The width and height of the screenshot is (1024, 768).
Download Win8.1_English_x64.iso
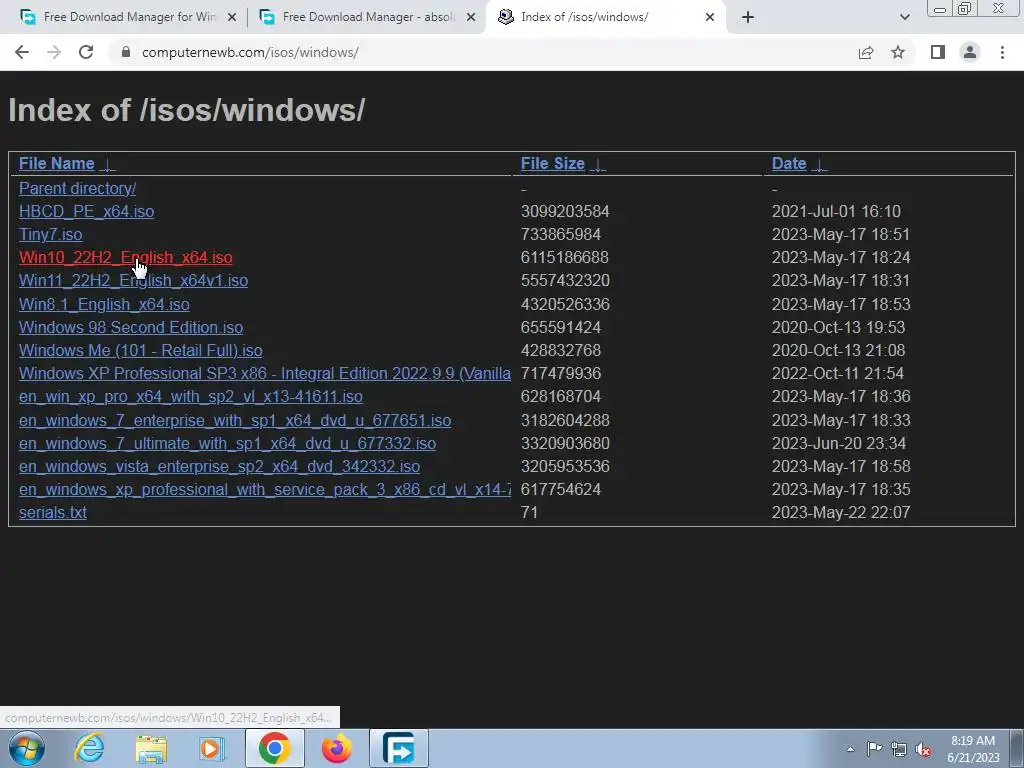coord(104,304)
